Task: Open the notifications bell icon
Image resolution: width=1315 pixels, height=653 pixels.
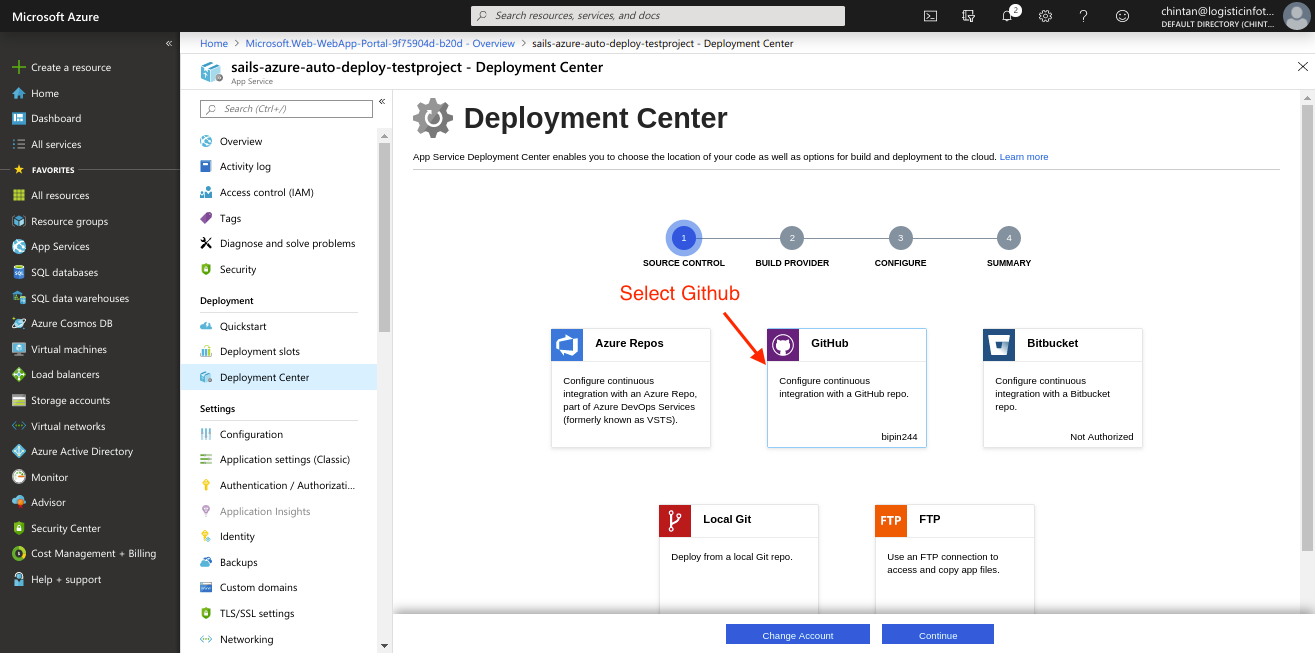Action: tap(1008, 15)
